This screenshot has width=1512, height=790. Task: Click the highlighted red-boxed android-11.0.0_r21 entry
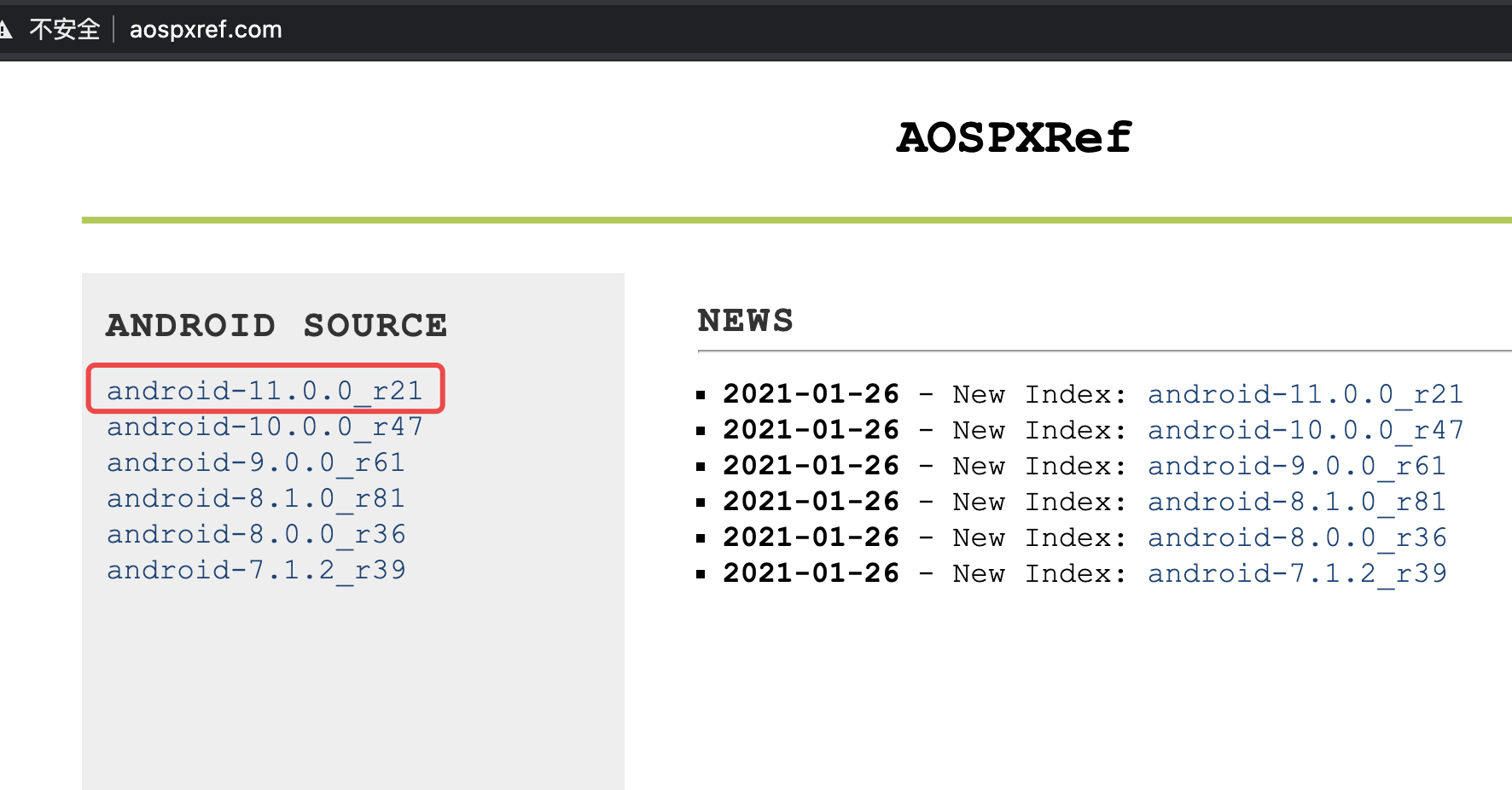click(265, 390)
